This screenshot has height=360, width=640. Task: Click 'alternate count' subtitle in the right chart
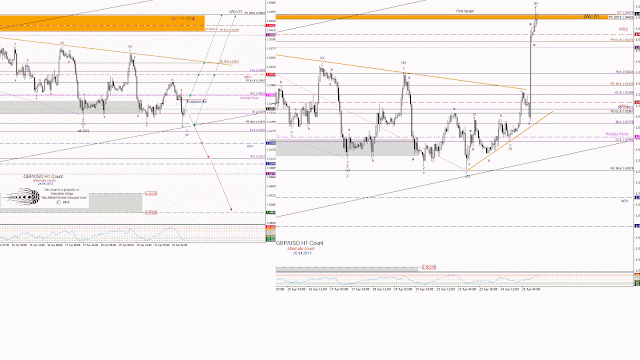tap(301, 249)
